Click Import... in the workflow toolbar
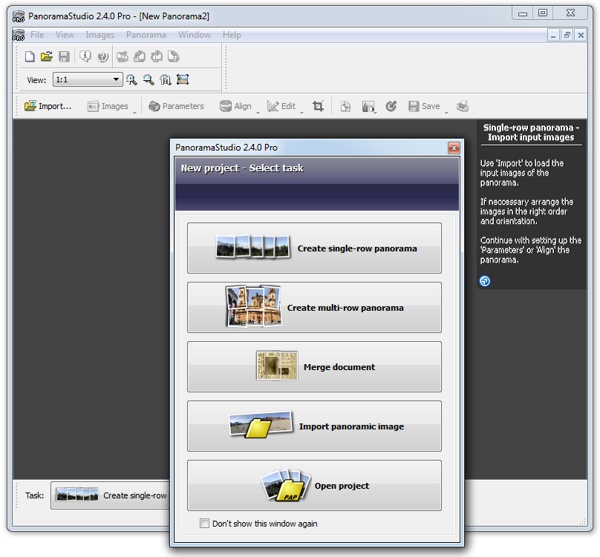 point(48,106)
